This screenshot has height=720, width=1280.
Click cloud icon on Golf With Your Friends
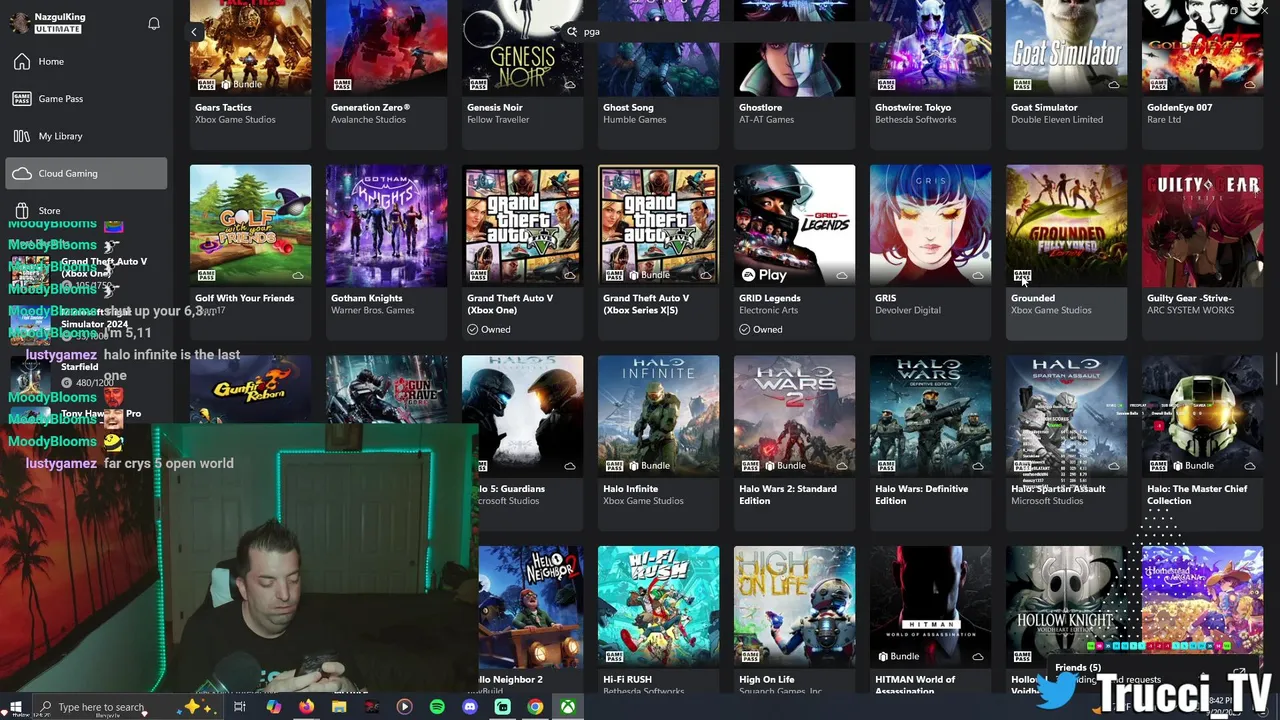coord(298,275)
